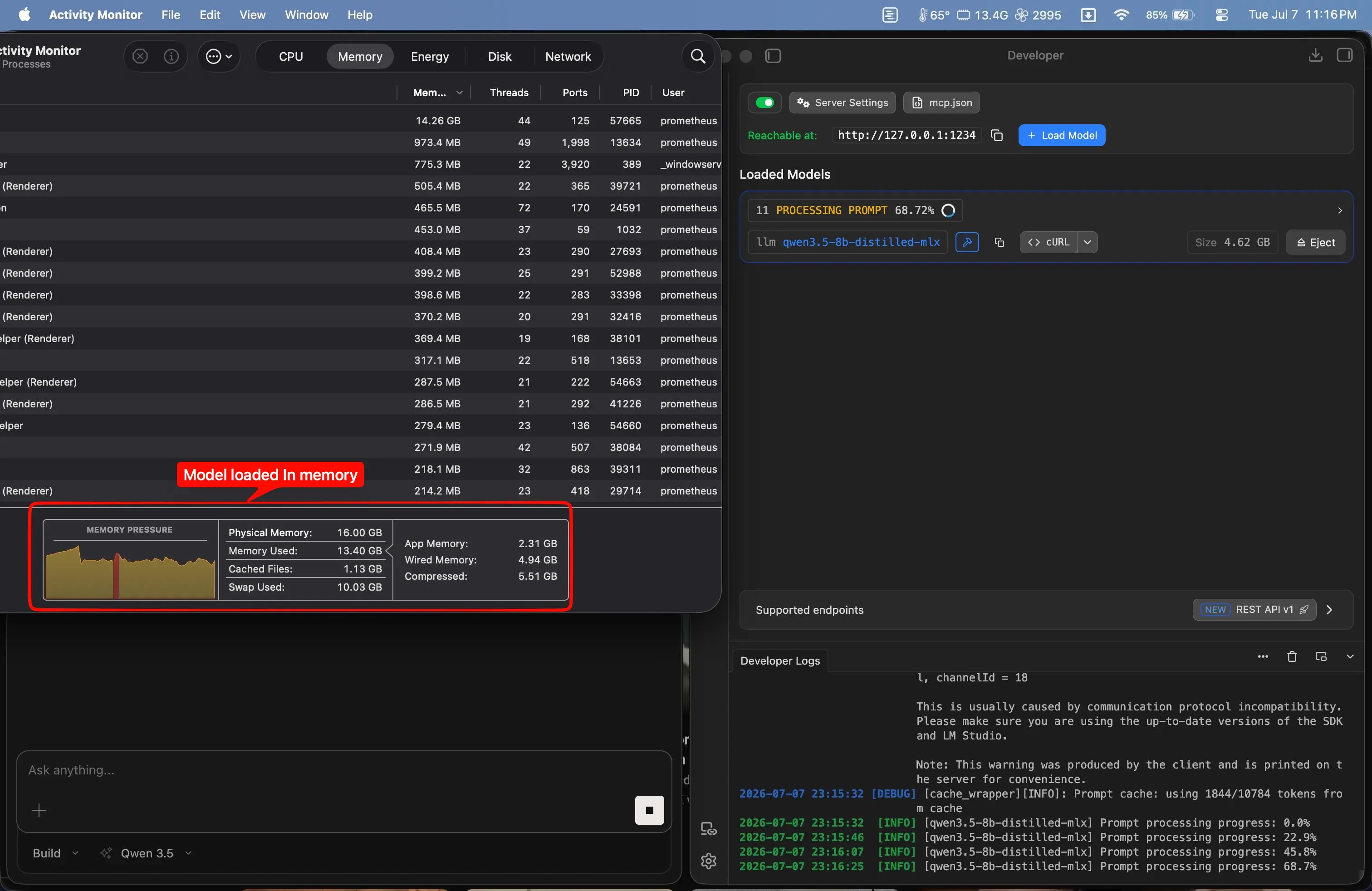
Task: Sort by the PID column header
Action: click(x=631, y=93)
